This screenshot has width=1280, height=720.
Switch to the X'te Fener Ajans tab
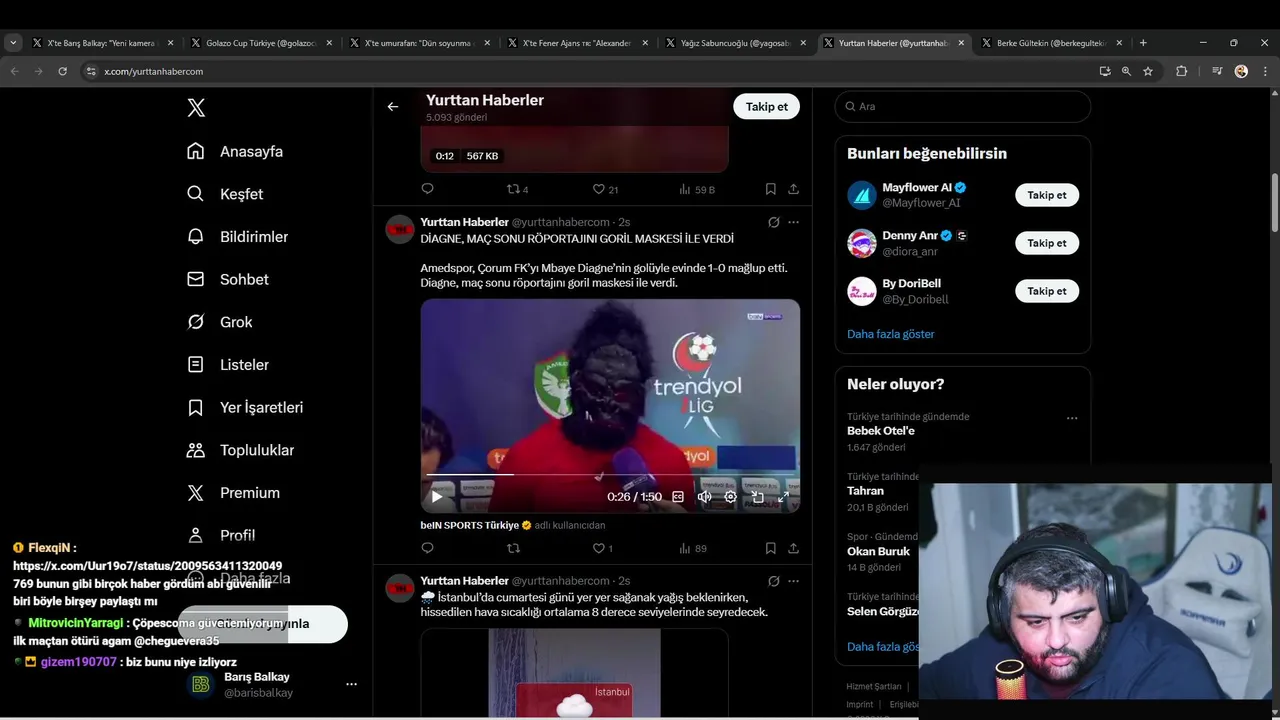click(x=578, y=43)
